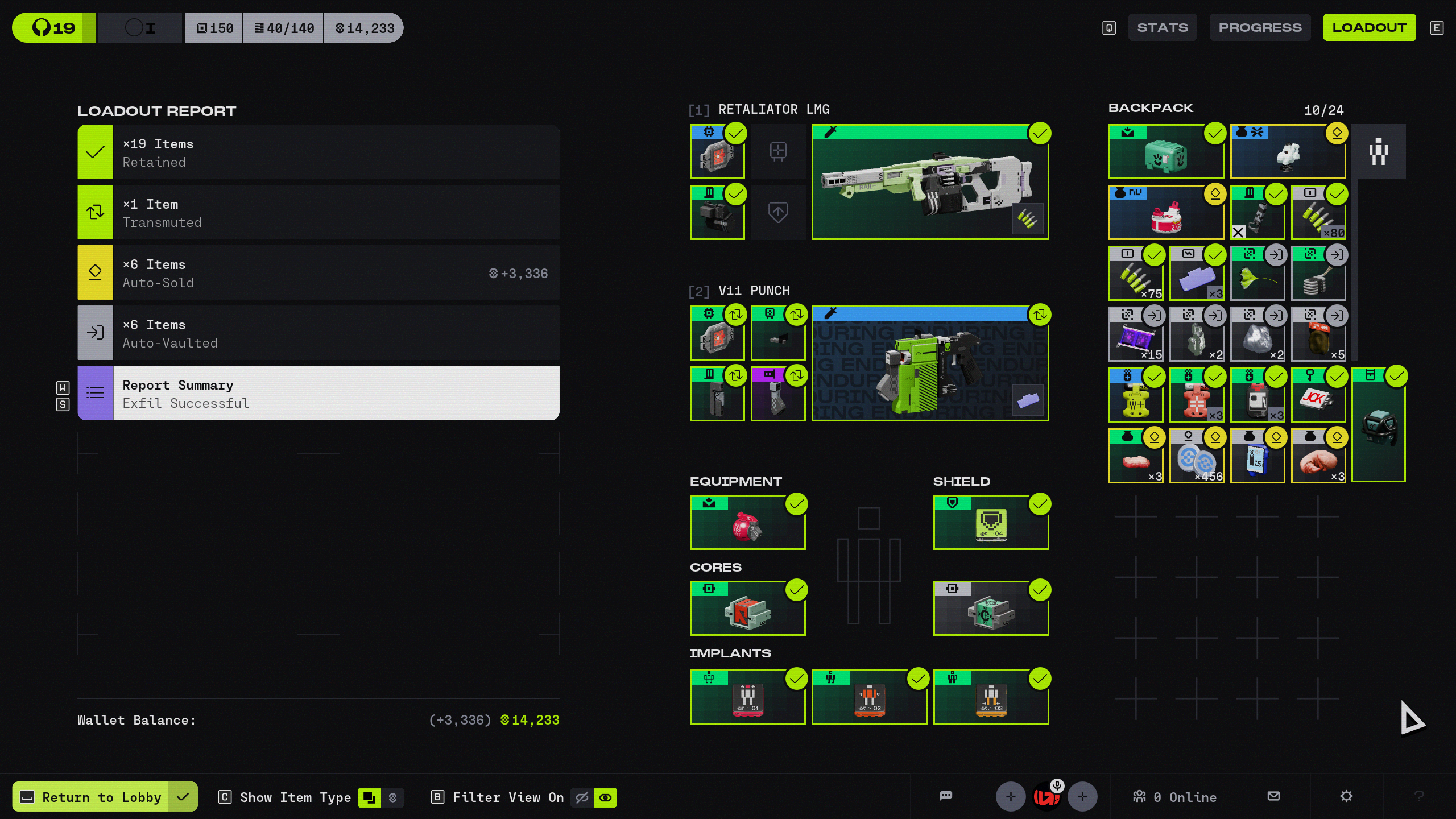Click the red player avatar icon
Screen dimensions: 1456x819
tap(1046, 797)
